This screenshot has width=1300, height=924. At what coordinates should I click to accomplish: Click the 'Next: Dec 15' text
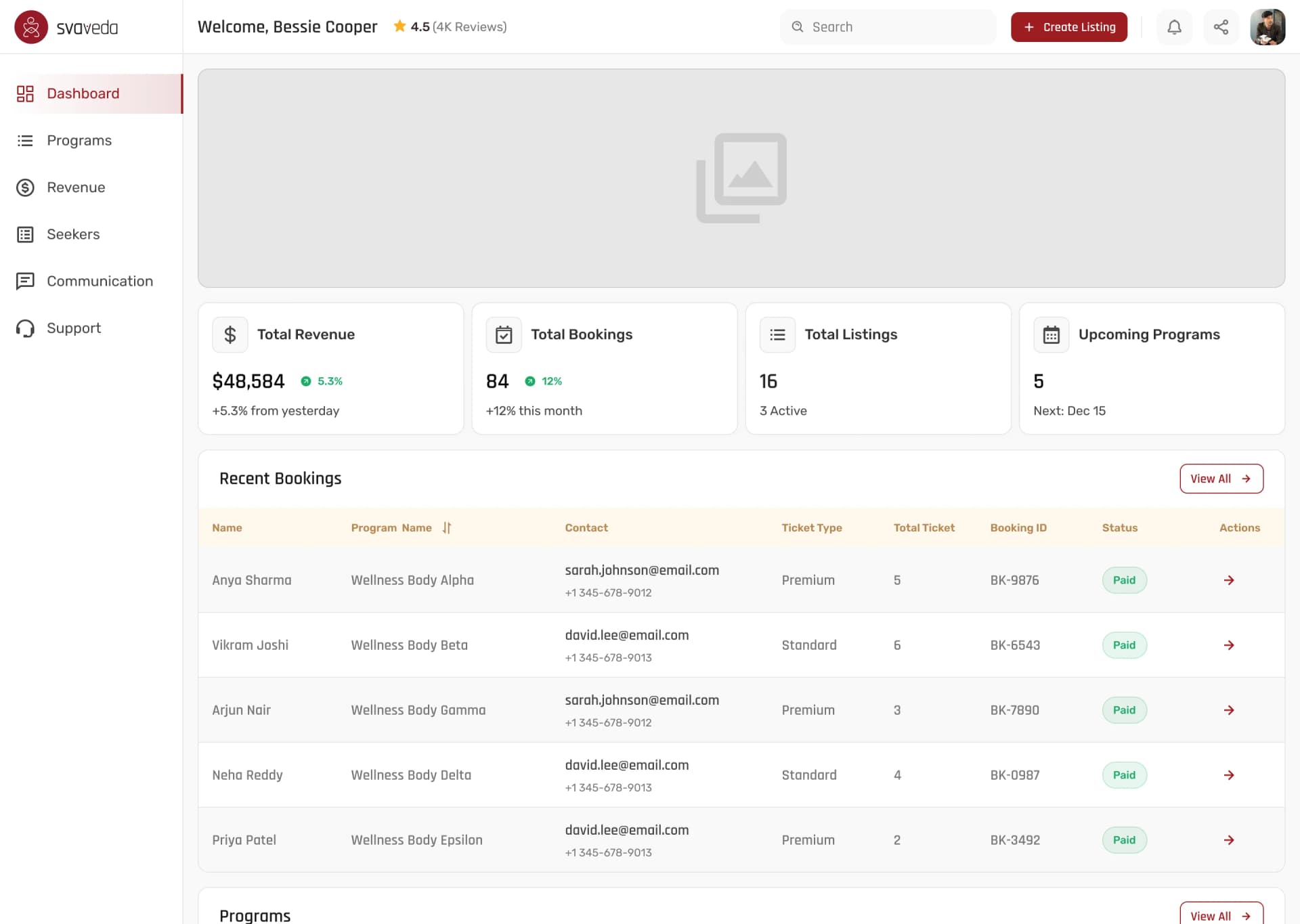[x=1069, y=411]
